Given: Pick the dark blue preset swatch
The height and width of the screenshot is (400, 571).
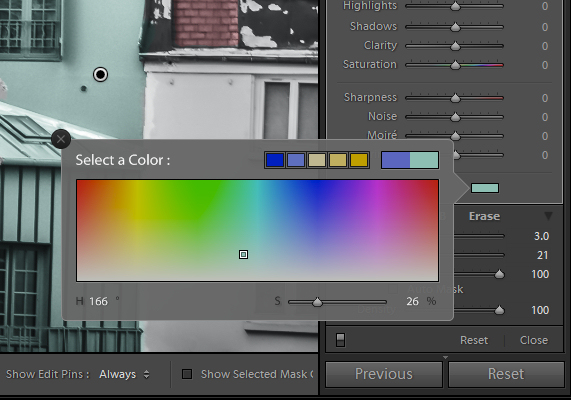Looking at the screenshot, I should point(275,160).
